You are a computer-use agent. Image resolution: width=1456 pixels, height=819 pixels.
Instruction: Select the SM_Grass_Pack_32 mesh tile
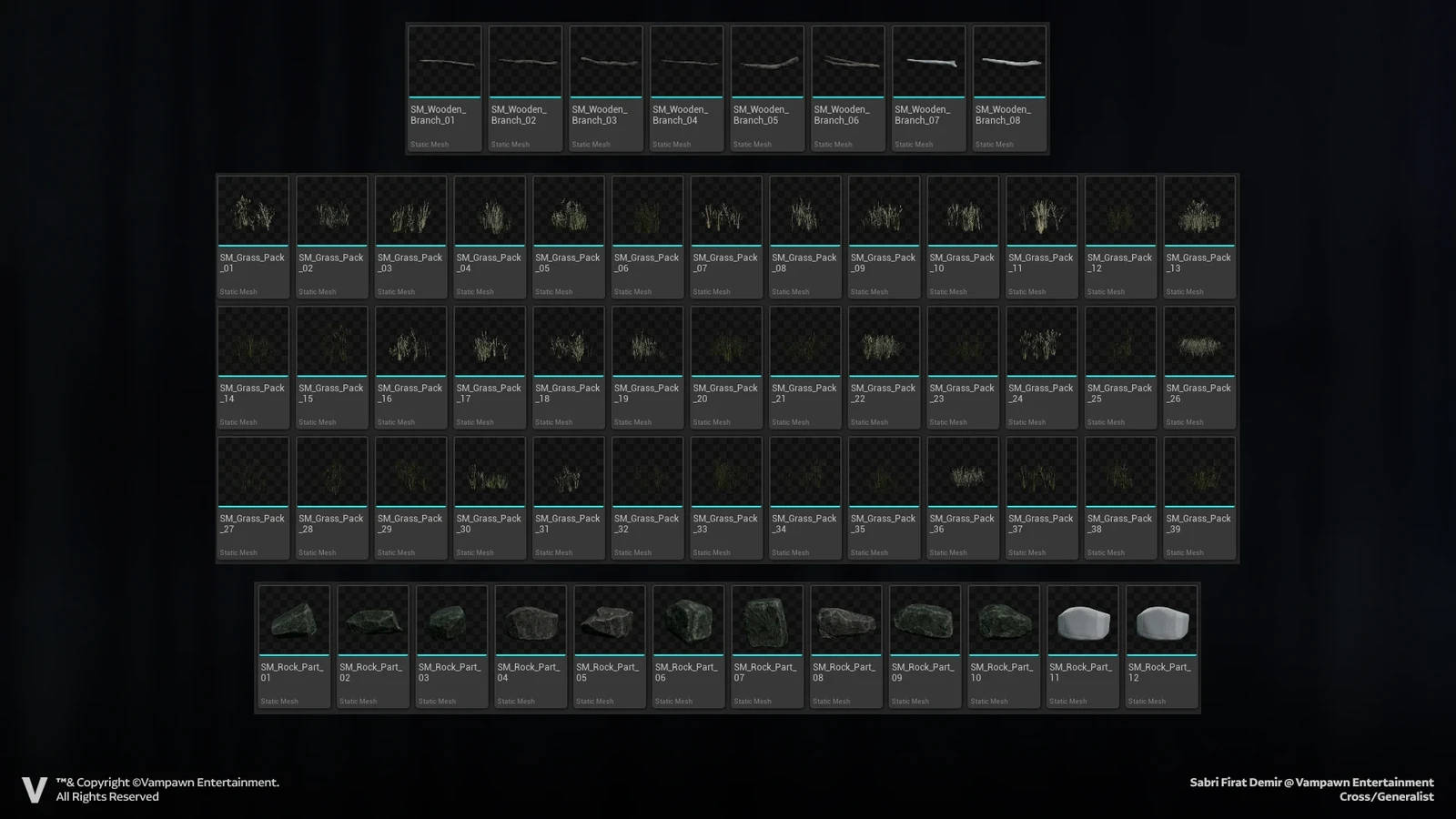648,498
